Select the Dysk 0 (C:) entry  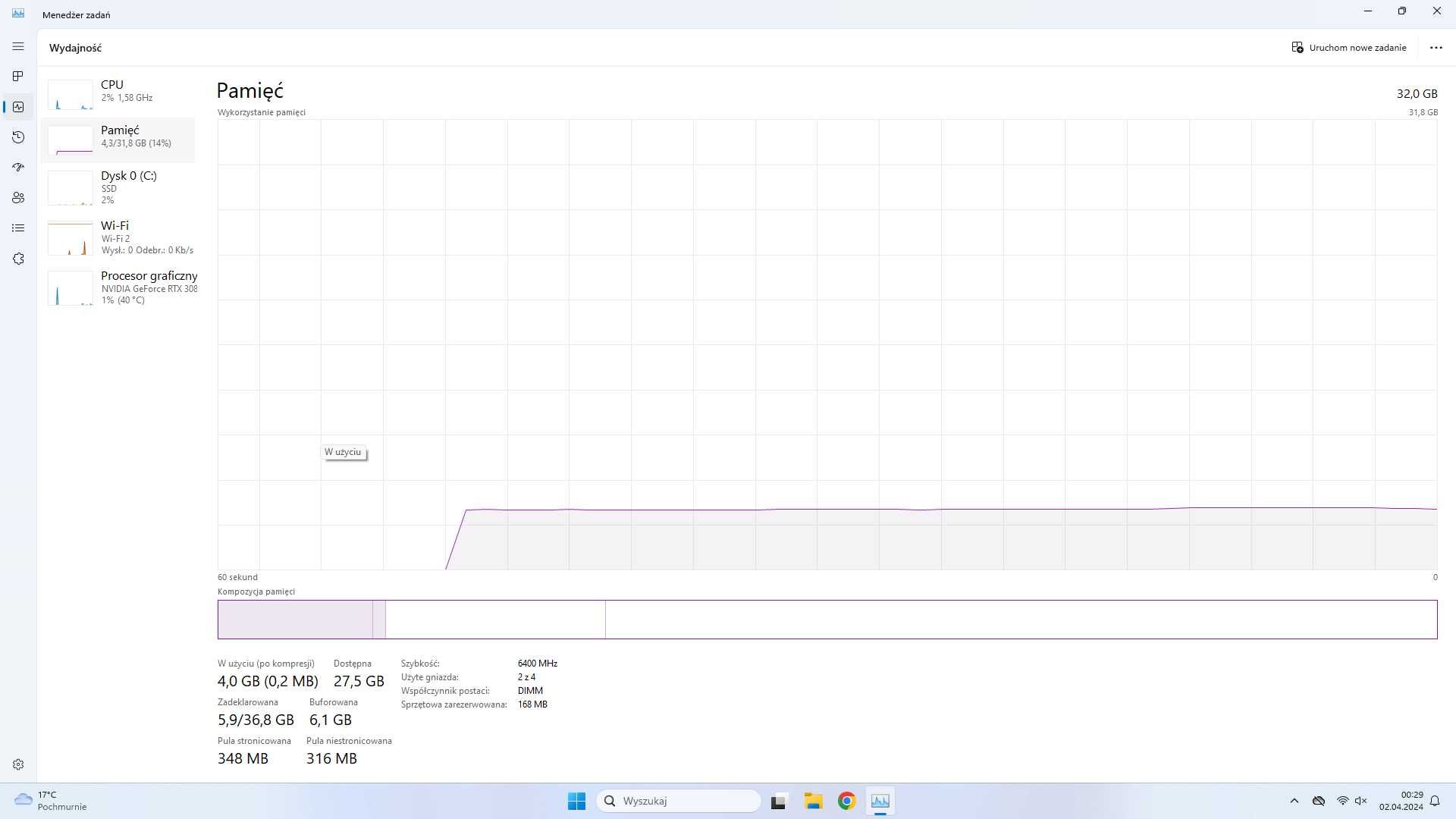pos(119,187)
